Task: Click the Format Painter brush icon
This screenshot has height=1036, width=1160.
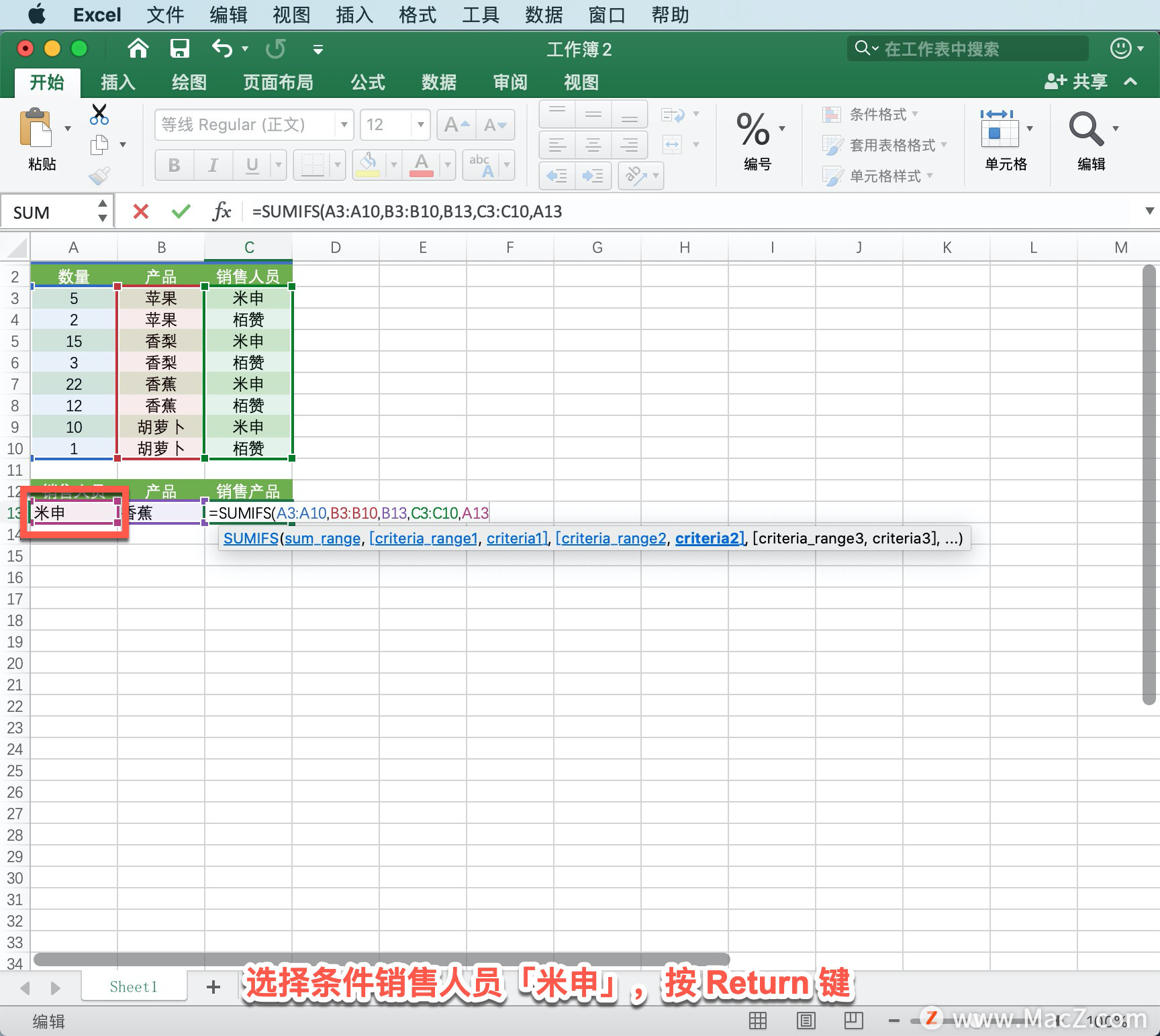Action: point(99,176)
